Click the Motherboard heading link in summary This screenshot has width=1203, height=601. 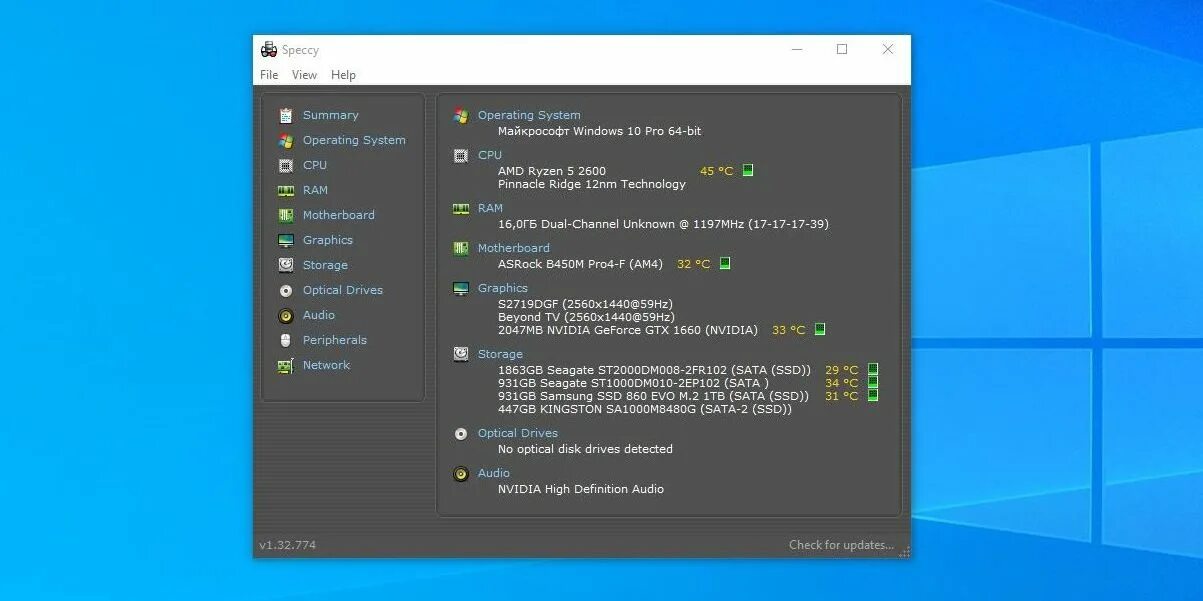514,248
